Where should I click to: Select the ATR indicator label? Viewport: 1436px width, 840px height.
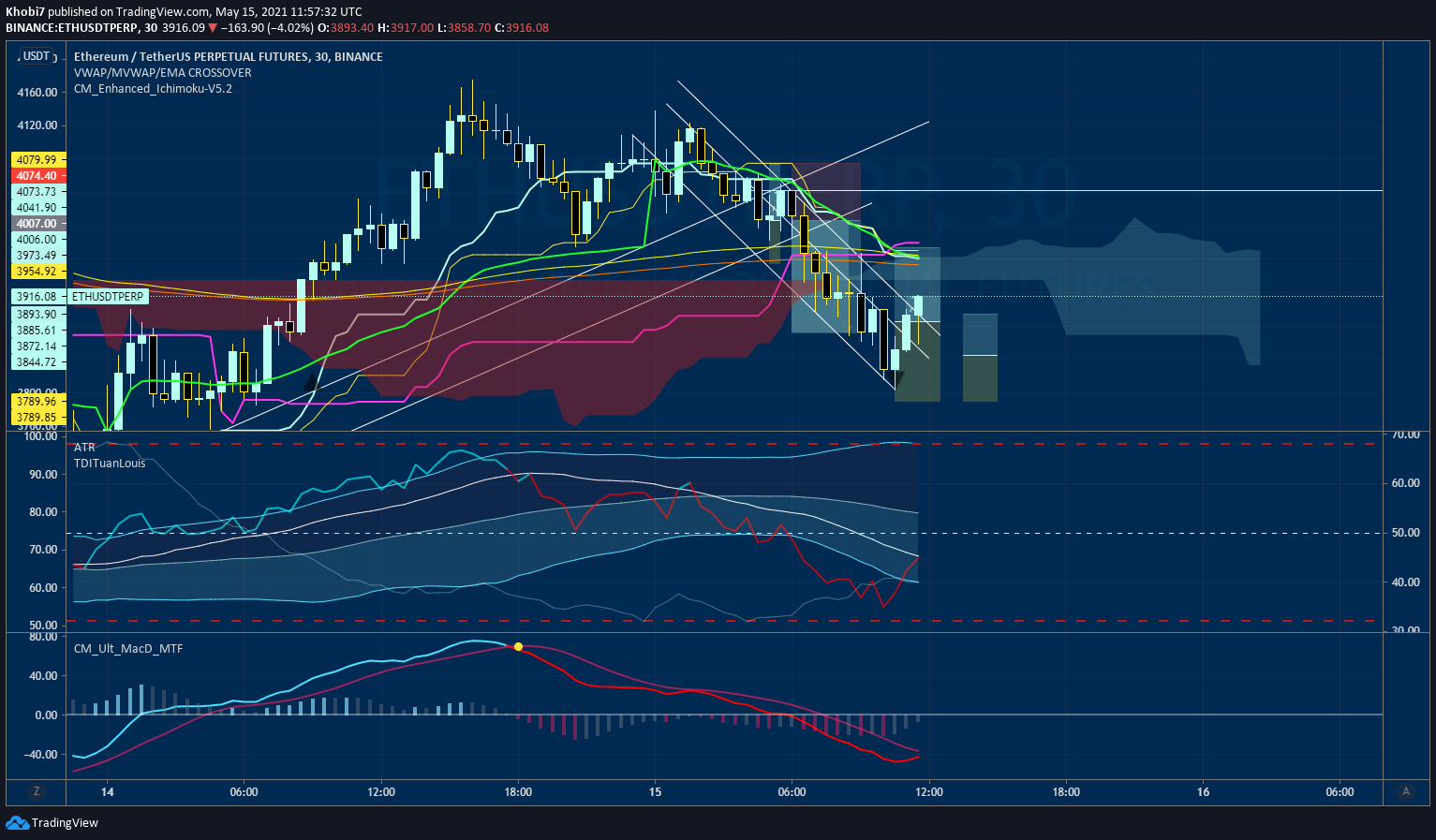(x=84, y=448)
